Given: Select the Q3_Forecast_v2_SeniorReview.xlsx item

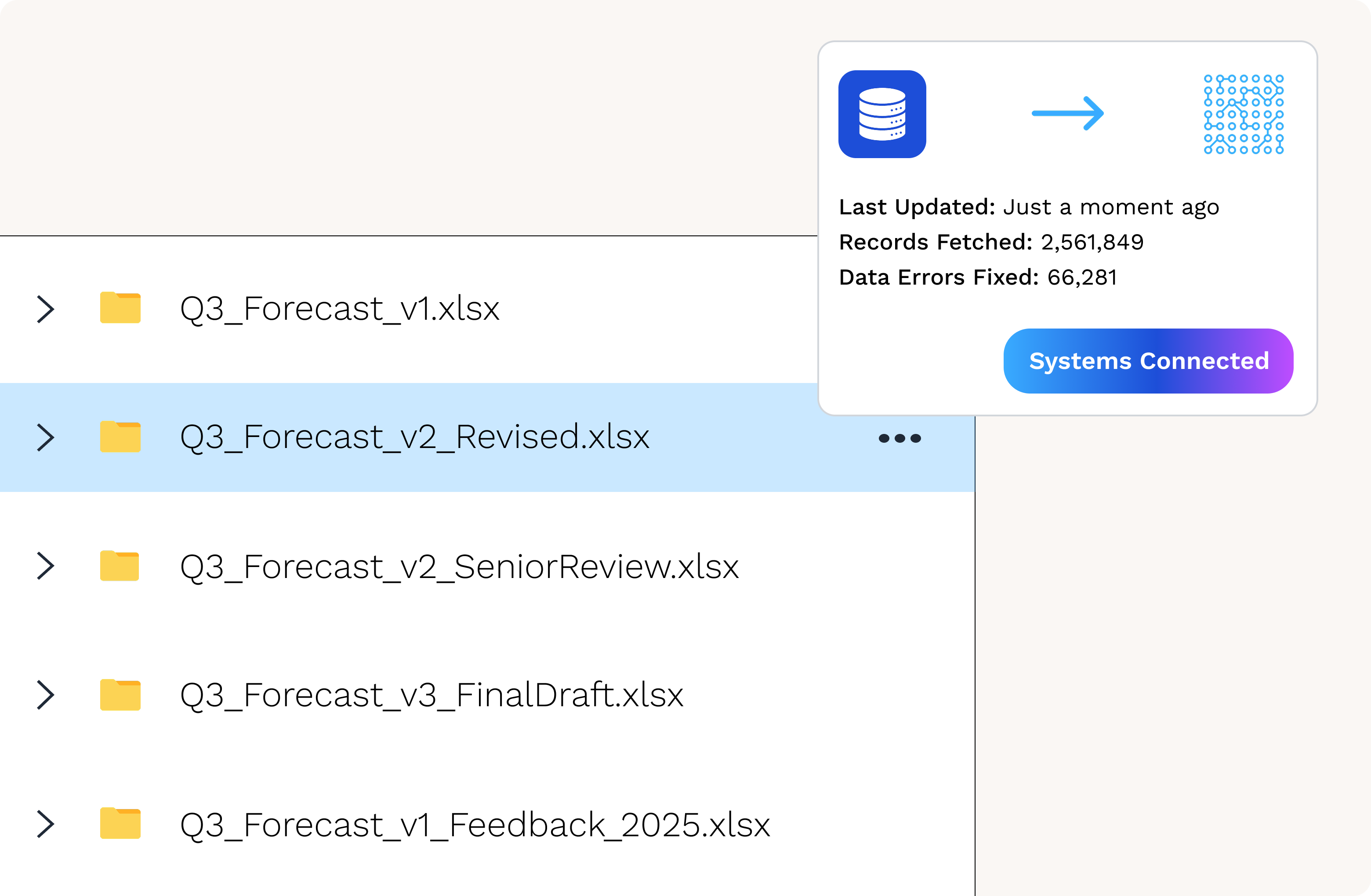Looking at the screenshot, I should (459, 567).
